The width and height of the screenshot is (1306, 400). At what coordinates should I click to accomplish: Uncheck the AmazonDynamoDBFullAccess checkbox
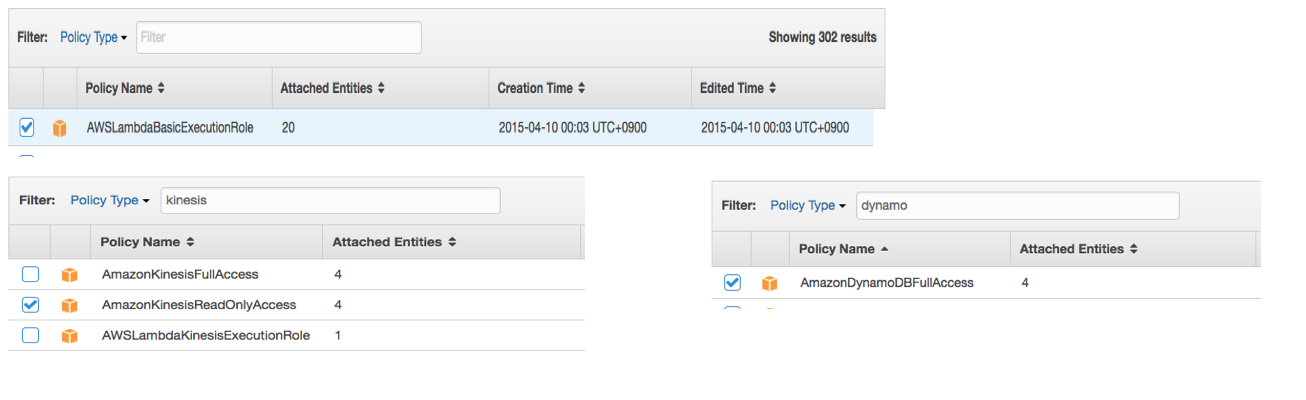point(732,282)
